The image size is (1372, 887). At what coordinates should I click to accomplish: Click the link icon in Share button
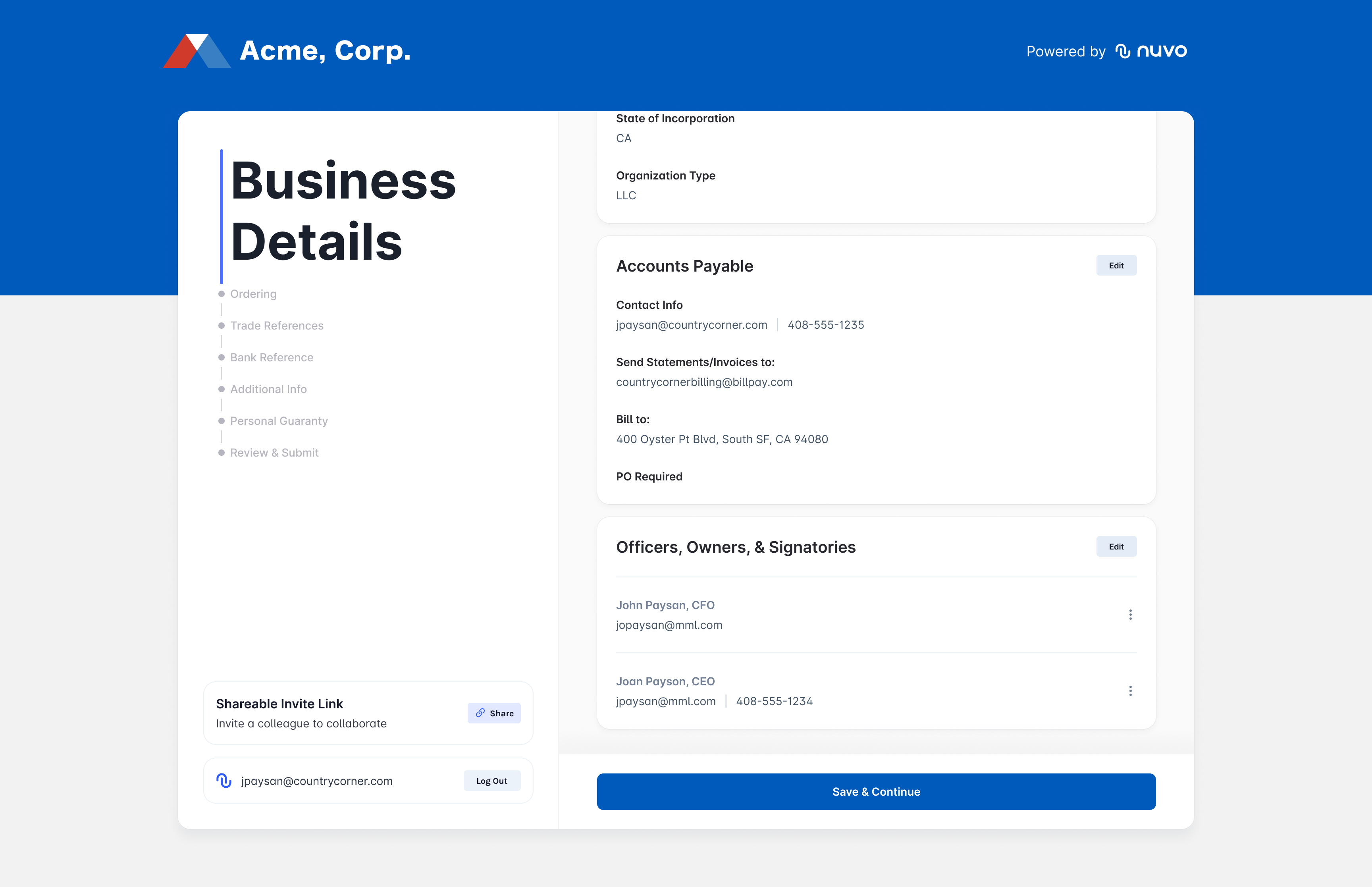click(x=480, y=713)
